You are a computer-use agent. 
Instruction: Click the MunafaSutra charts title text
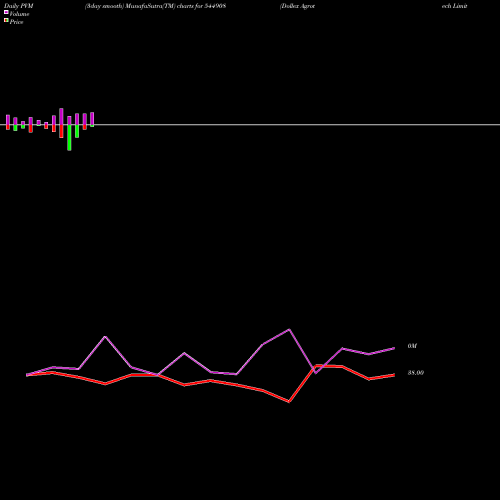(156, 6)
